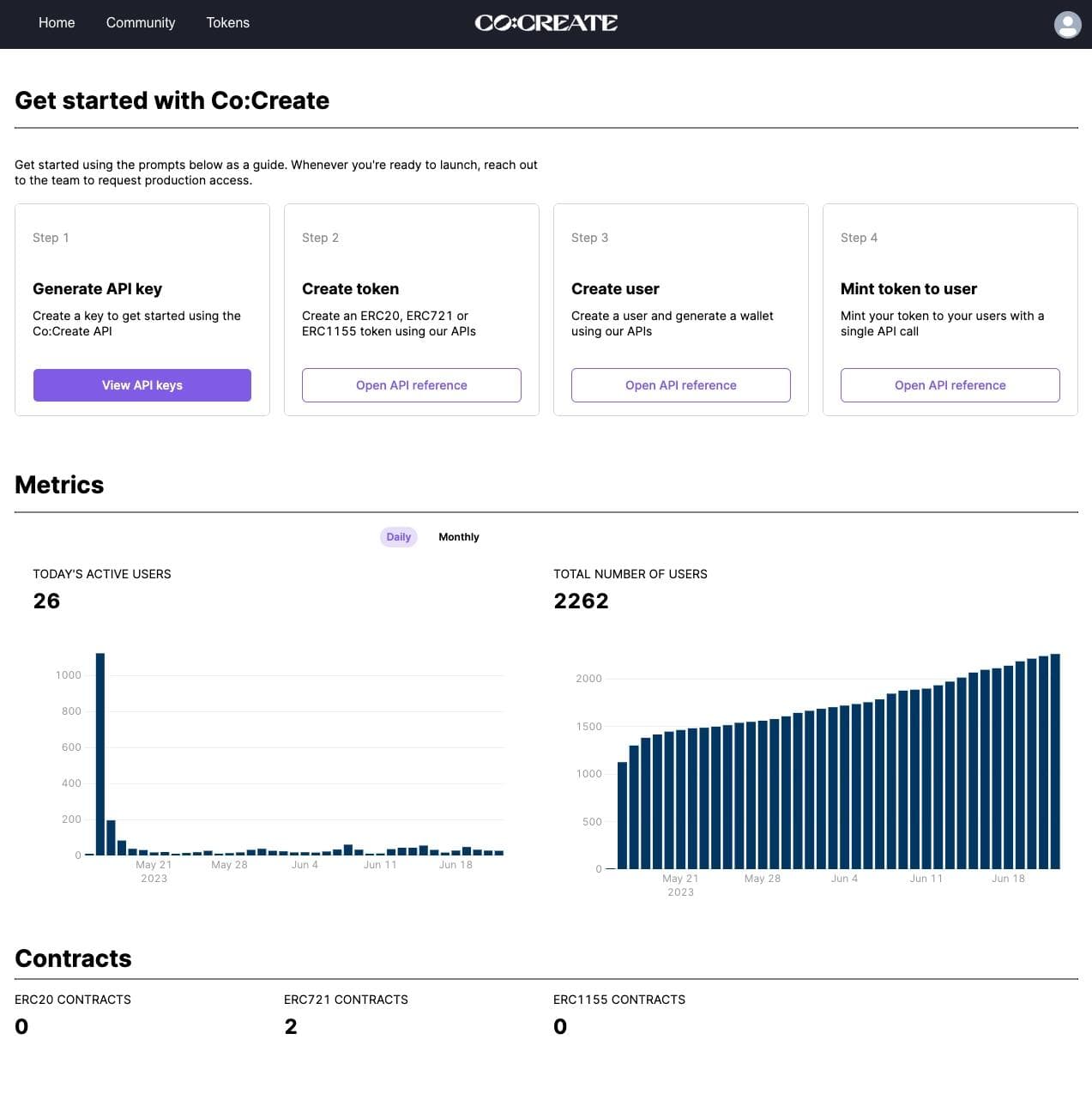1092x1112 pixels.
Task: Open API reference for Create token
Action: point(411,384)
